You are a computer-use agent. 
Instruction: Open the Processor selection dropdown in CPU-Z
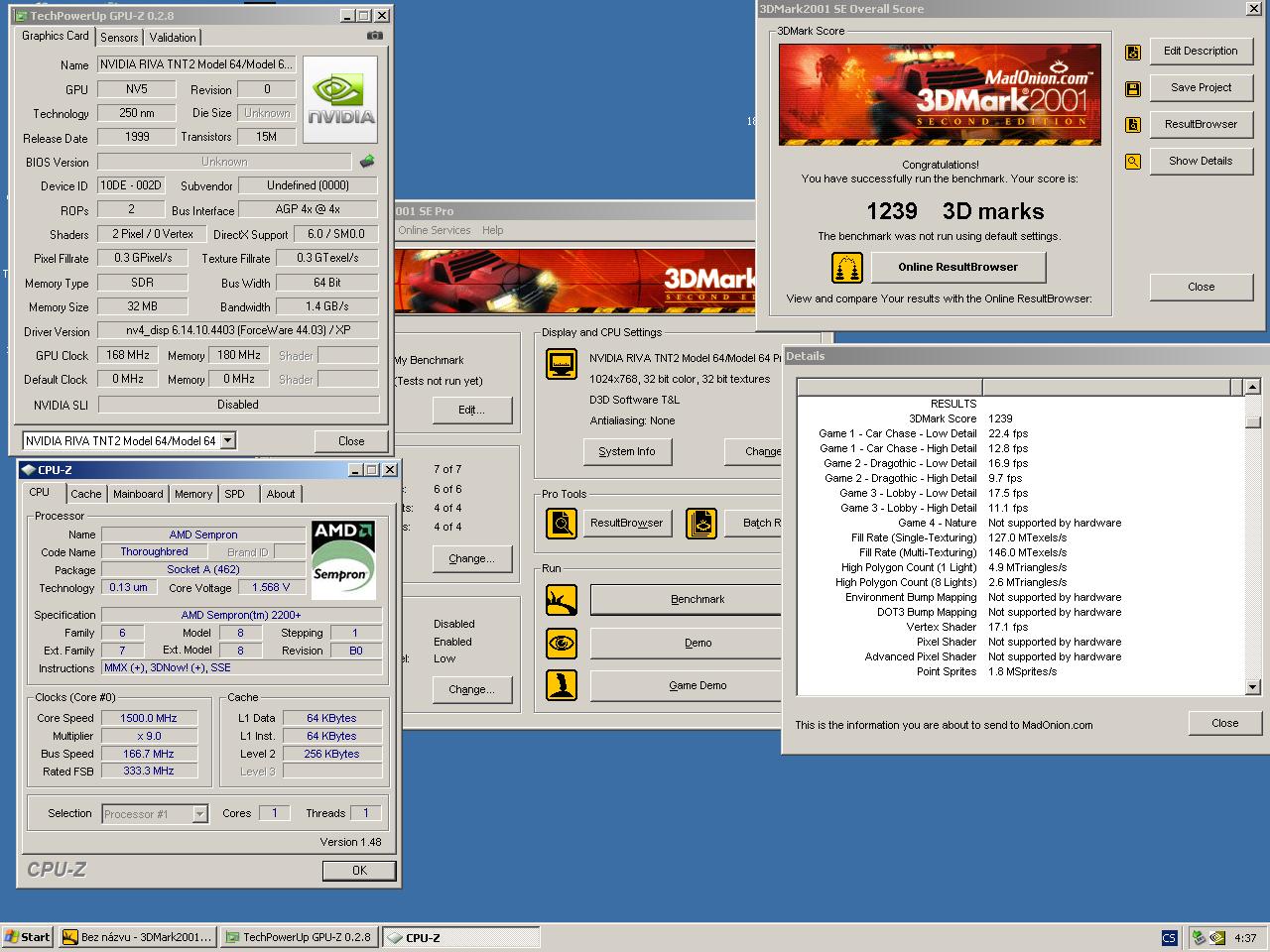point(199,814)
